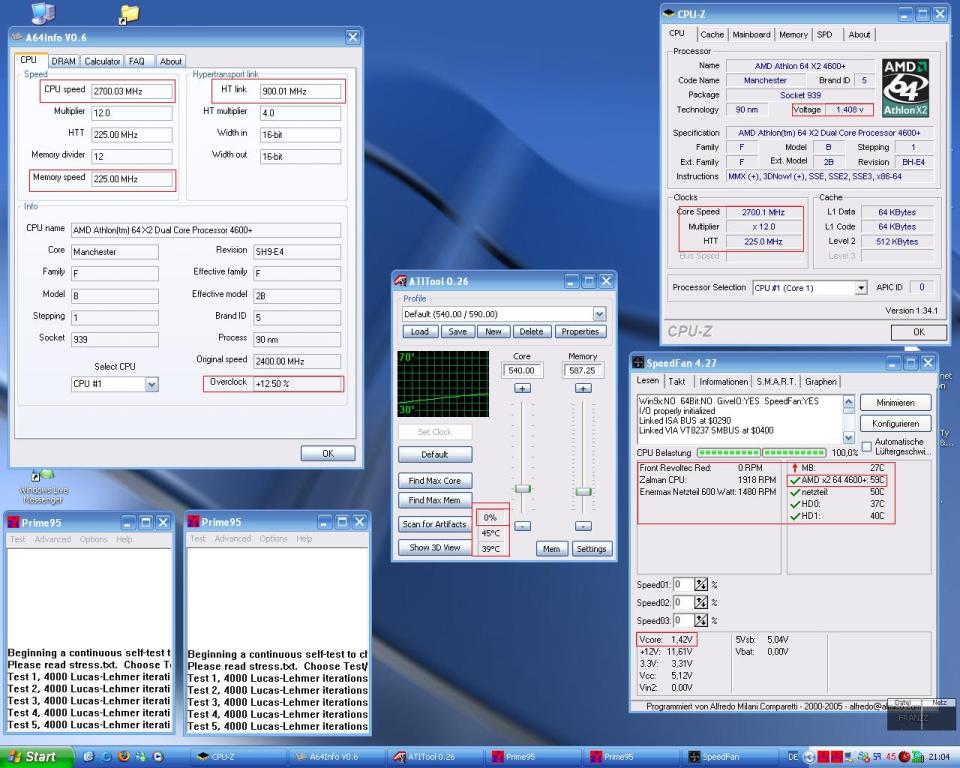Open the Processor Selection dropdown in CPU-Z

[860, 288]
